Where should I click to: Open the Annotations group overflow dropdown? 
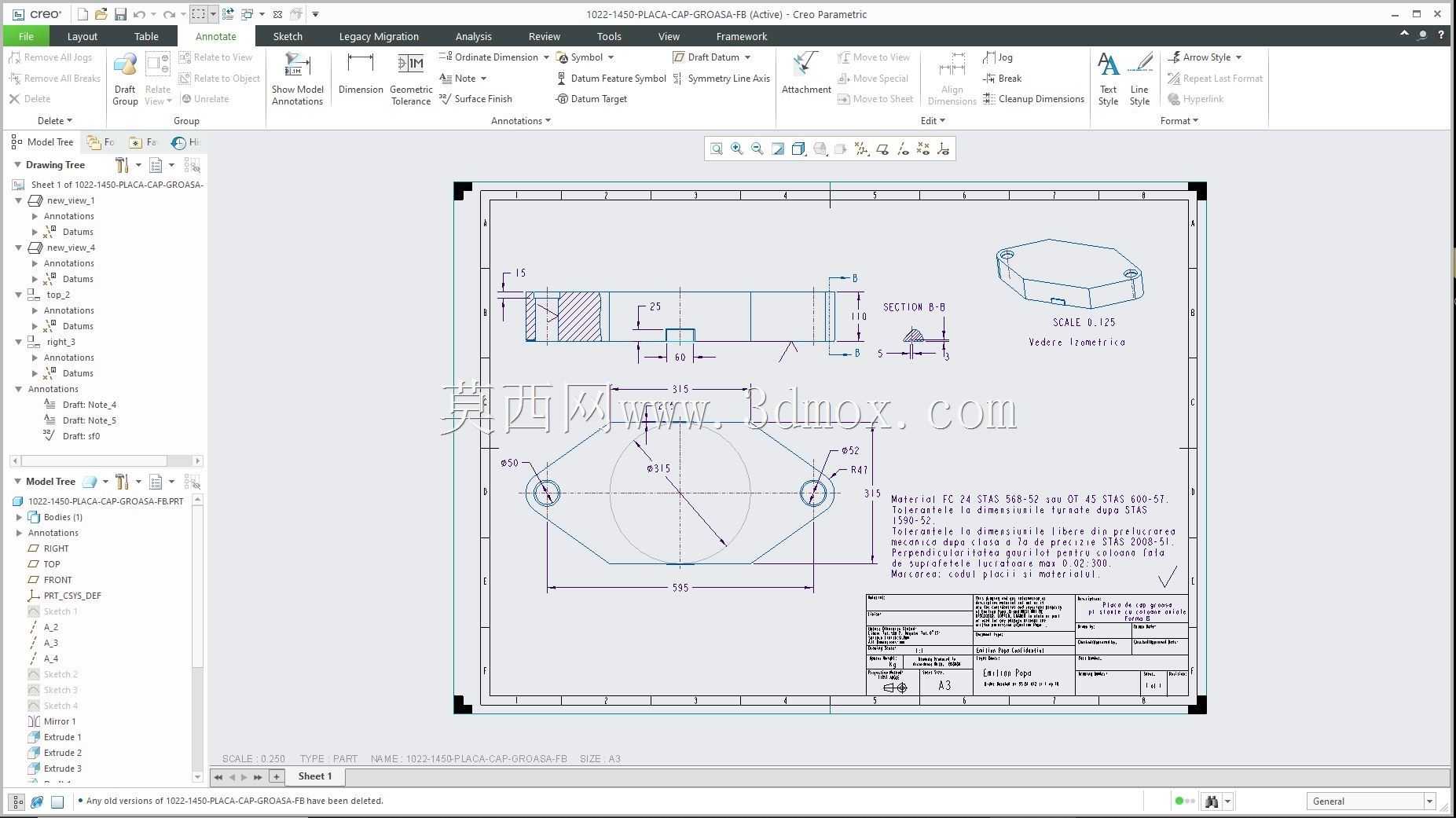pyautogui.click(x=521, y=121)
